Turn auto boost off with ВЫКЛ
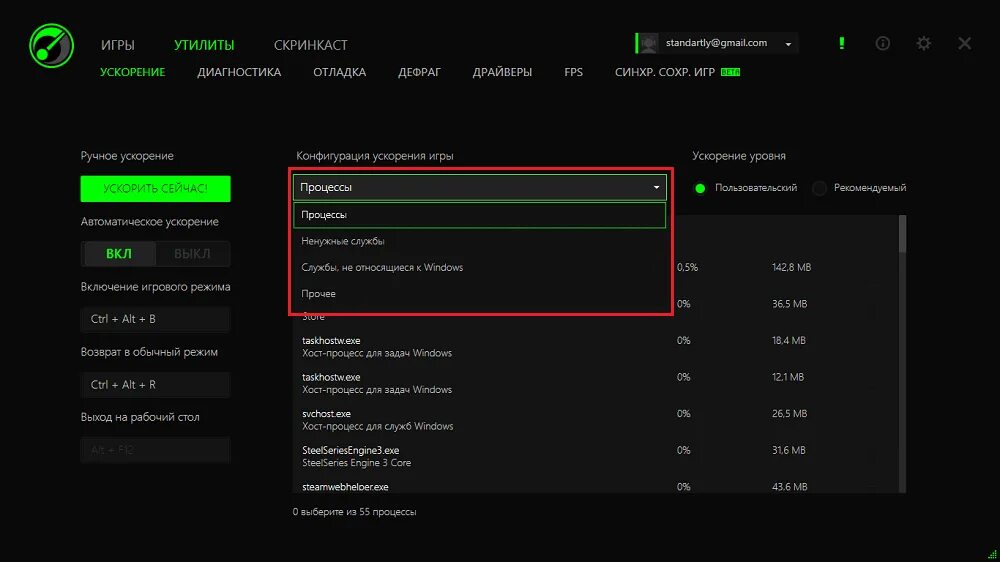 (x=192, y=254)
